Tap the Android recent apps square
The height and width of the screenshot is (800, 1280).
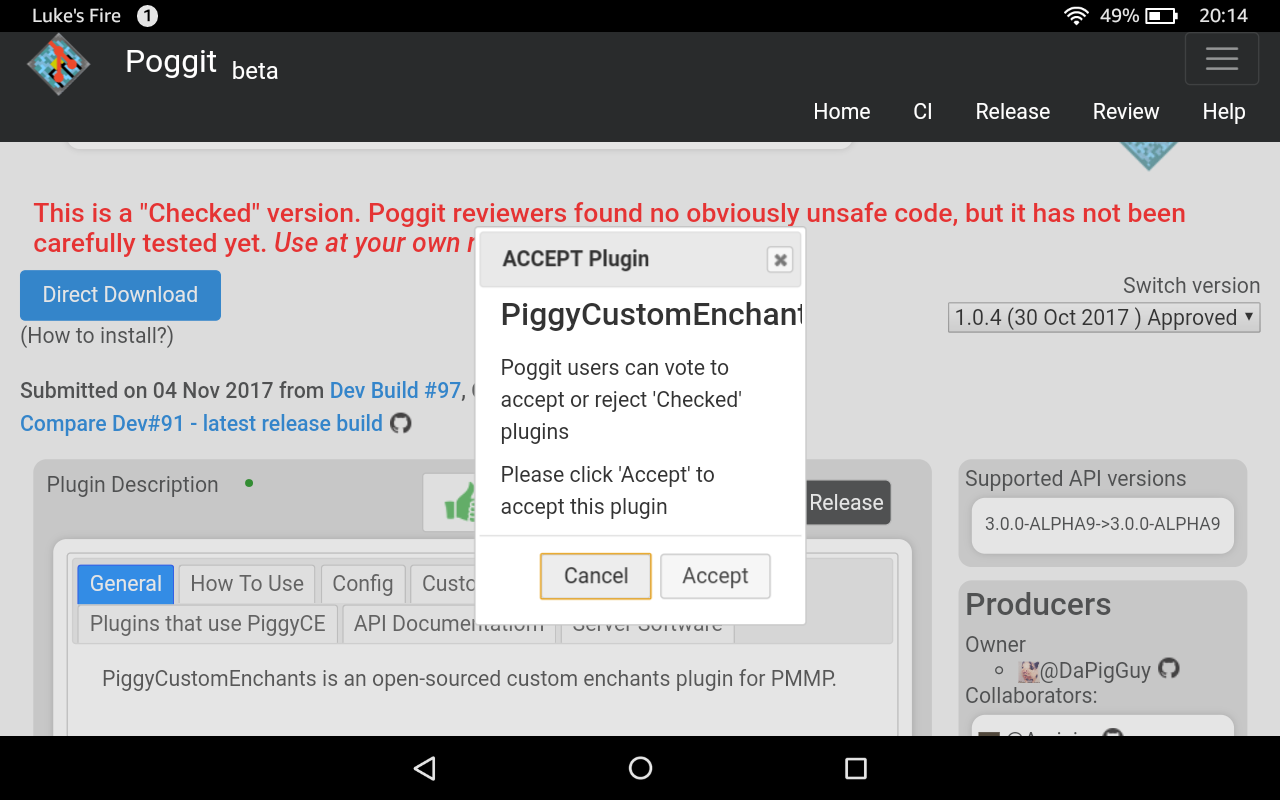855,768
